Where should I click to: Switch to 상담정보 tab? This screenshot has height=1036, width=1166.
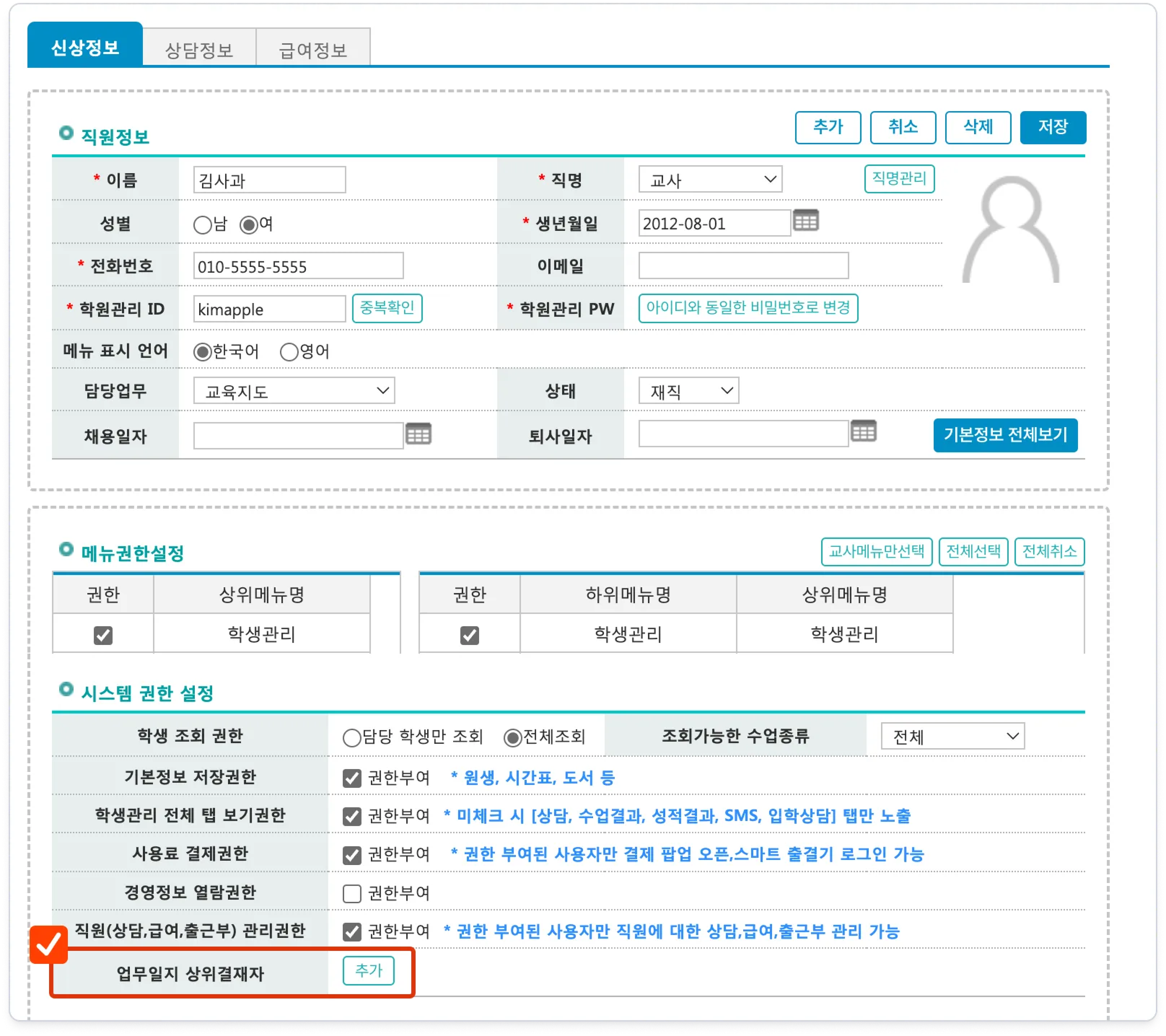[x=199, y=50]
